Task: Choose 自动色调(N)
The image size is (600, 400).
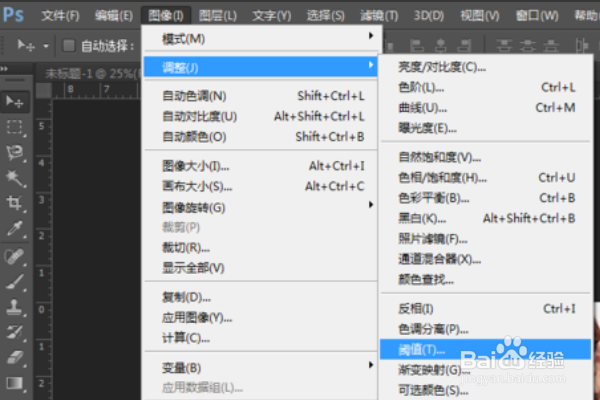Action: 261,96
